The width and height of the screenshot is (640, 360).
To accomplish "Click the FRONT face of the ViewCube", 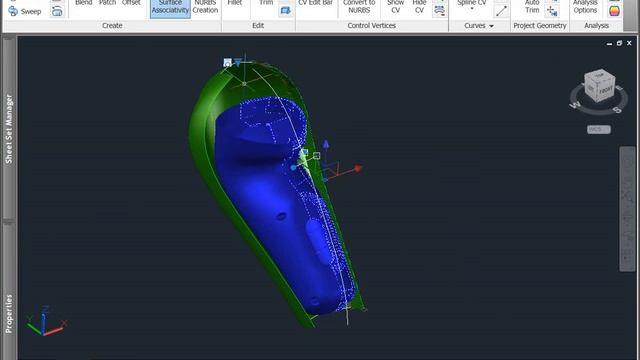I will pyautogui.click(x=605, y=90).
